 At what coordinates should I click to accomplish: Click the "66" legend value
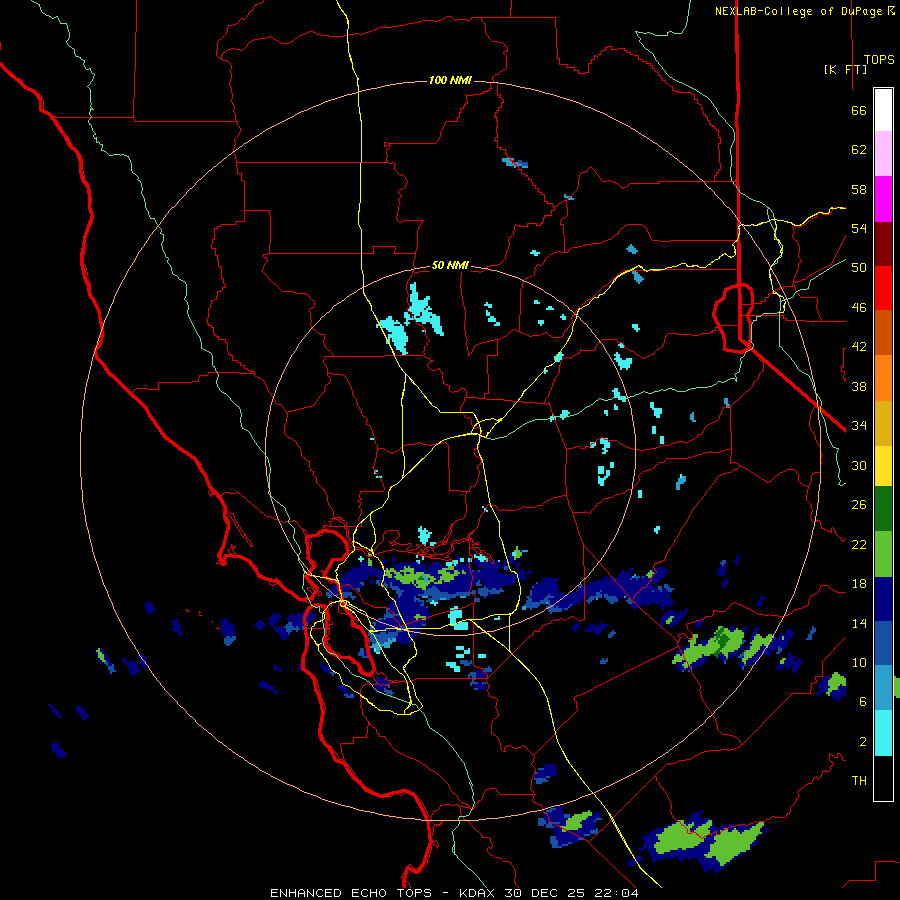[x=859, y=111]
